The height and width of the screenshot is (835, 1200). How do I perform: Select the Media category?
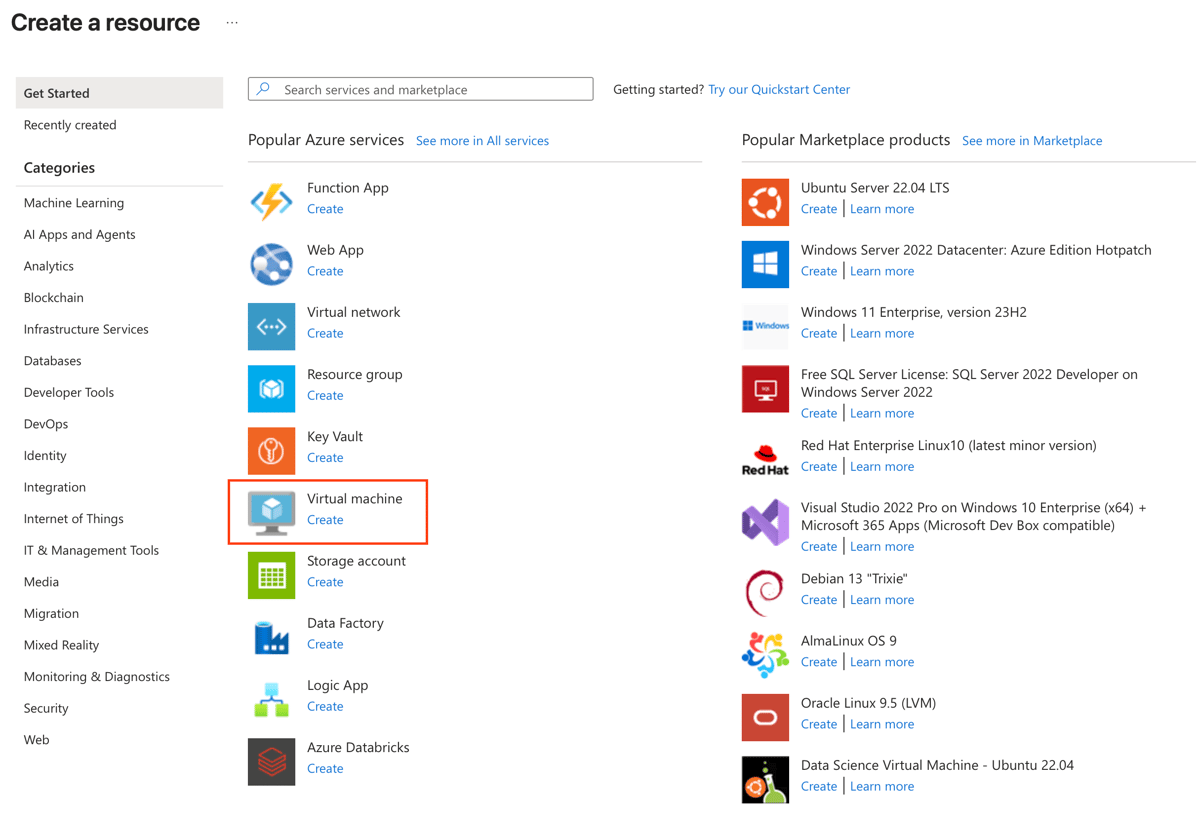click(x=41, y=582)
